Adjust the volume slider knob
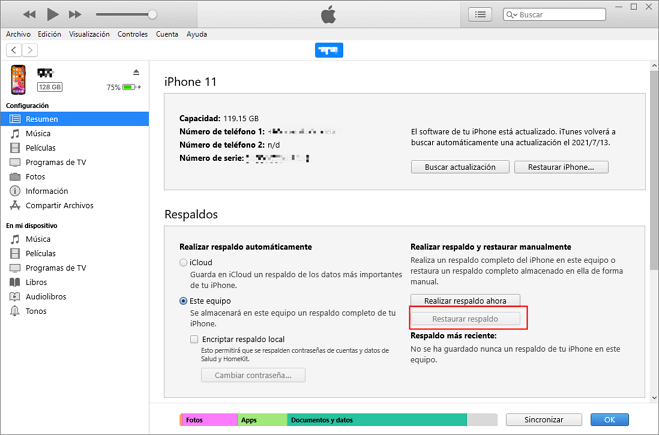The height and width of the screenshot is (435, 659). (152, 14)
